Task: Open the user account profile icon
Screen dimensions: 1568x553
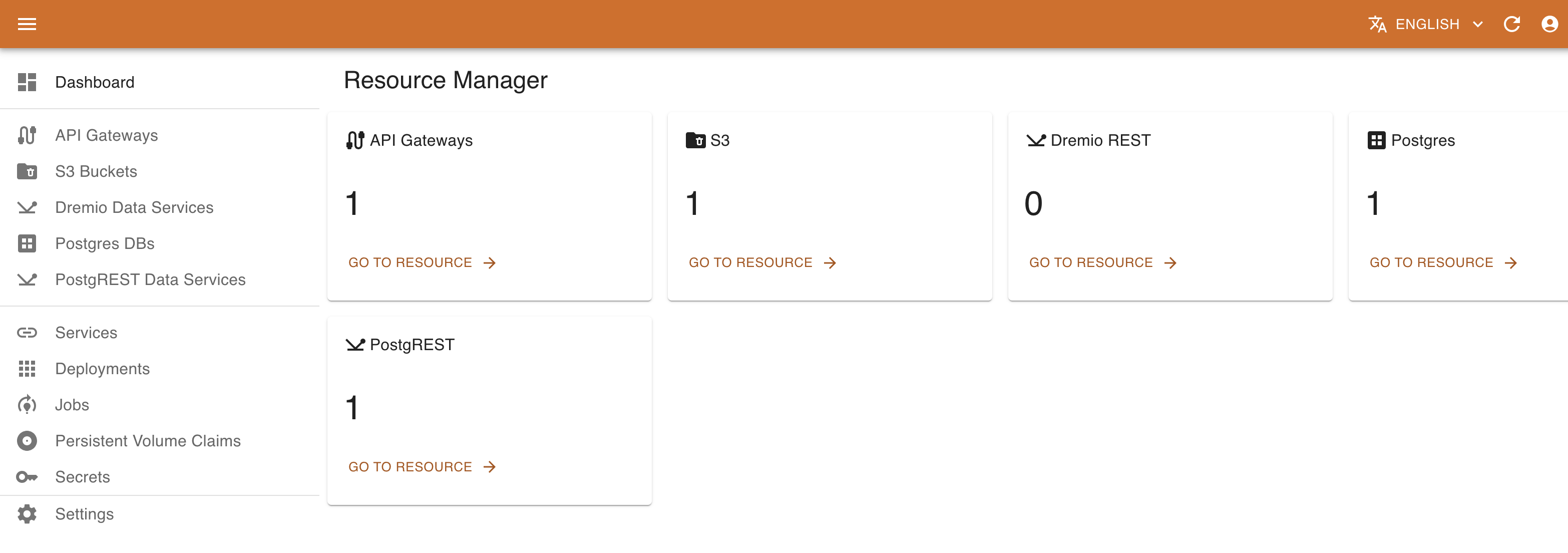Action: [x=1549, y=25]
